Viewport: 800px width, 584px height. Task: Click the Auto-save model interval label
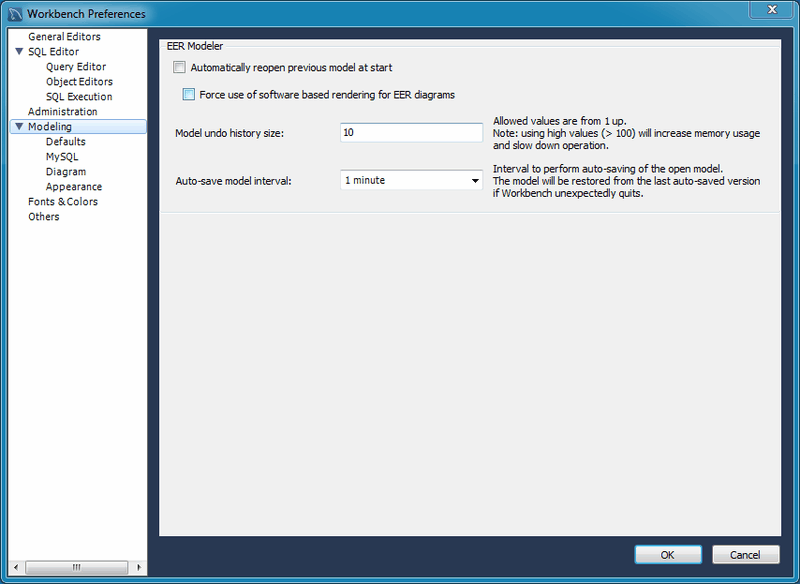coord(233,181)
